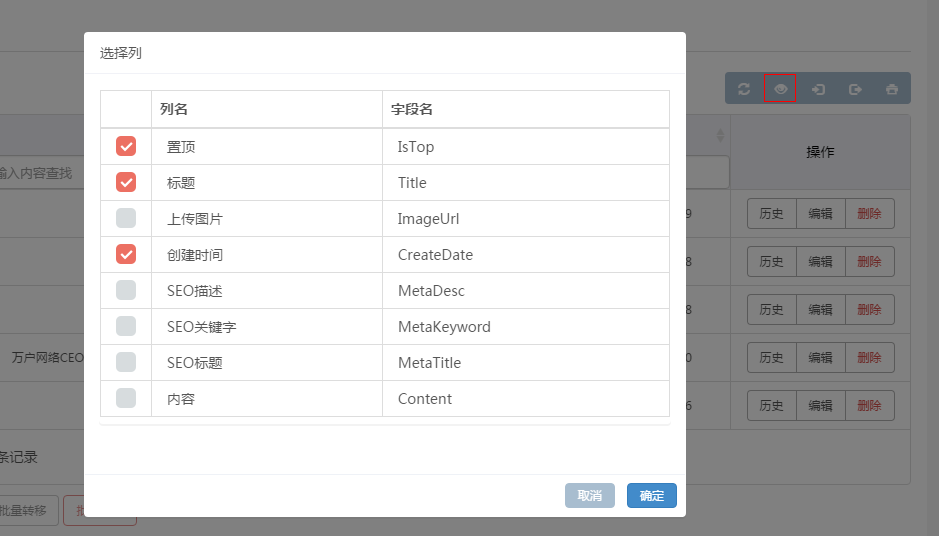Click the column sort arrows beside 操作
Screen dimensions: 939x536
click(x=720, y=135)
